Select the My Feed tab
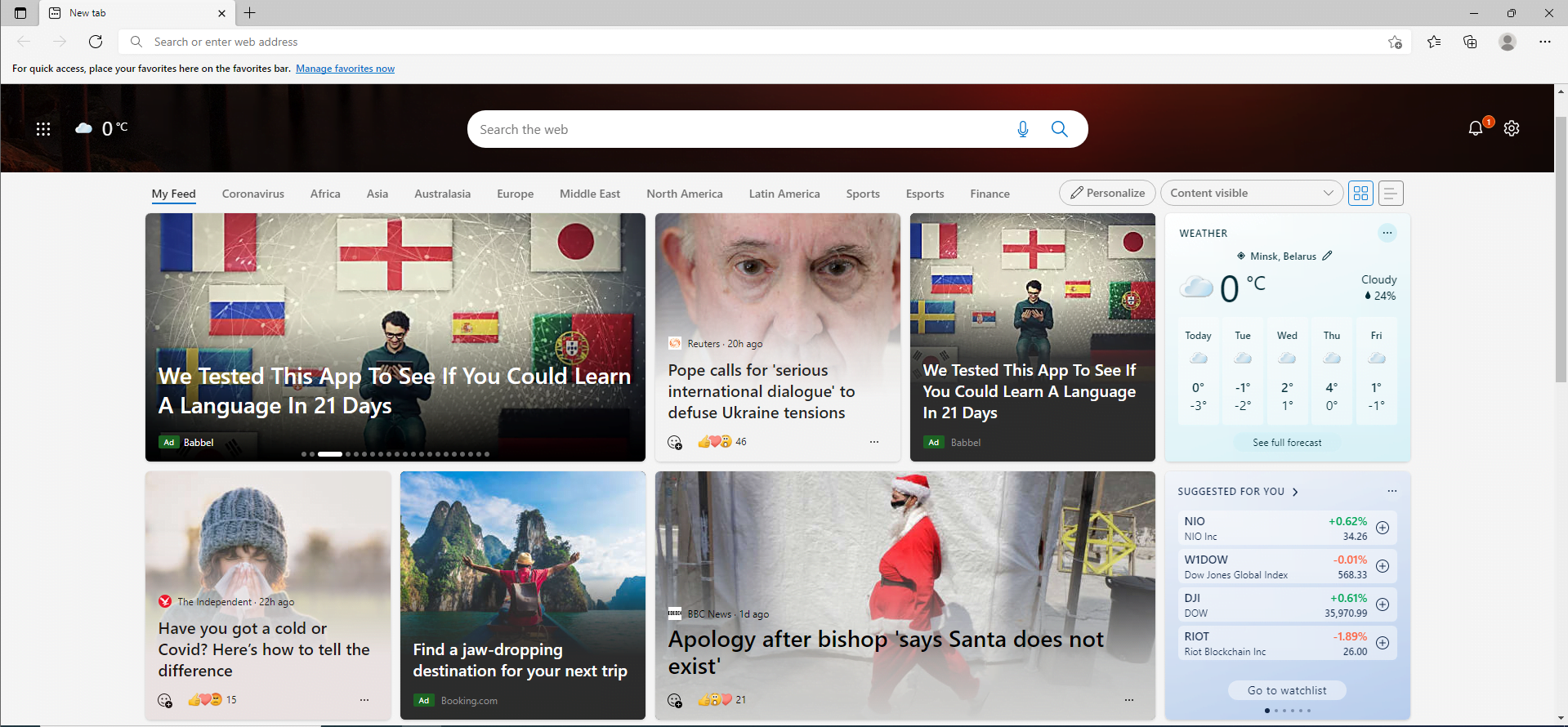The image size is (1568, 727). pyautogui.click(x=173, y=194)
